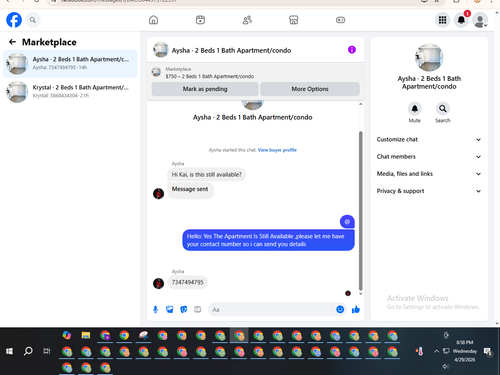The height and width of the screenshot is (375, 500).
Task: Click the large apartment photo in right panel
Action: point(429,57)
